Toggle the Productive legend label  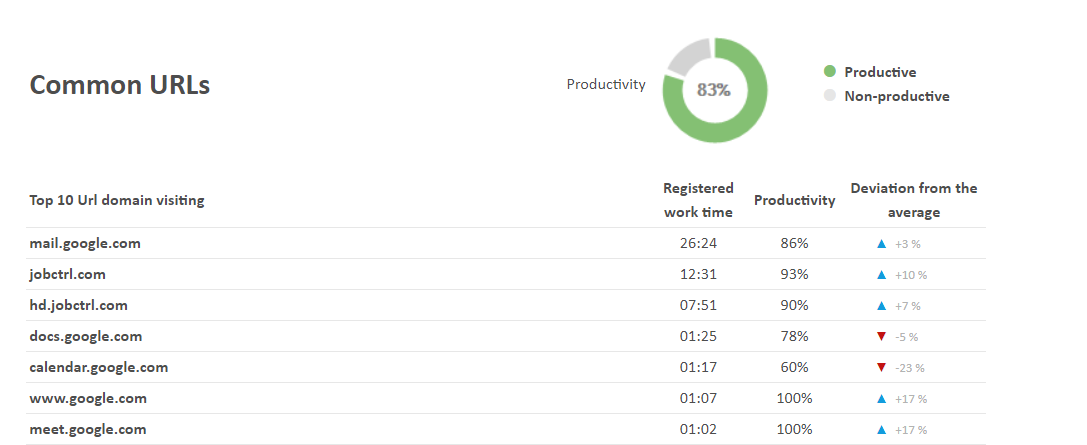[x=880, y=72]
